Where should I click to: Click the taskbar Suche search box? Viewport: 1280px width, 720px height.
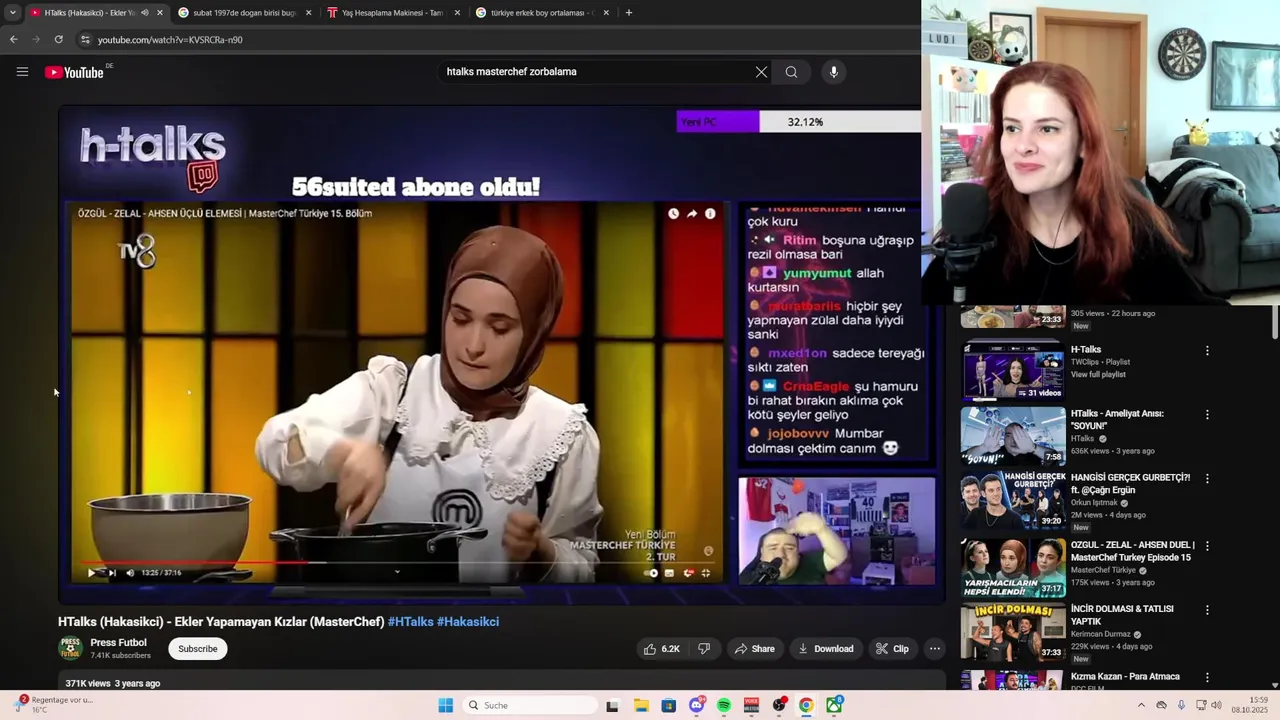click(x=530, y=705)
